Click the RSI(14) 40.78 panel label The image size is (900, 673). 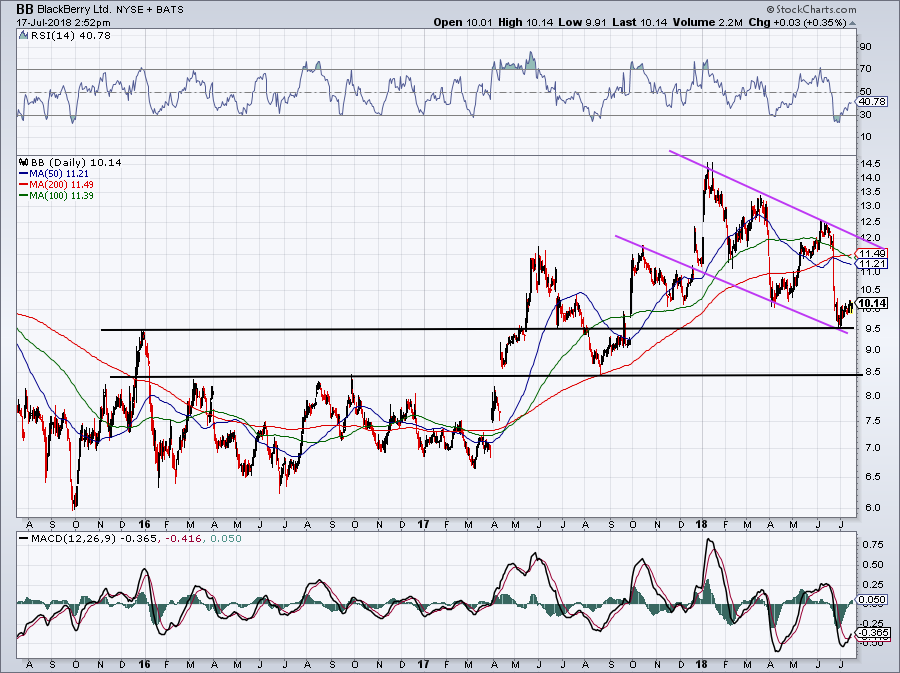70,36
